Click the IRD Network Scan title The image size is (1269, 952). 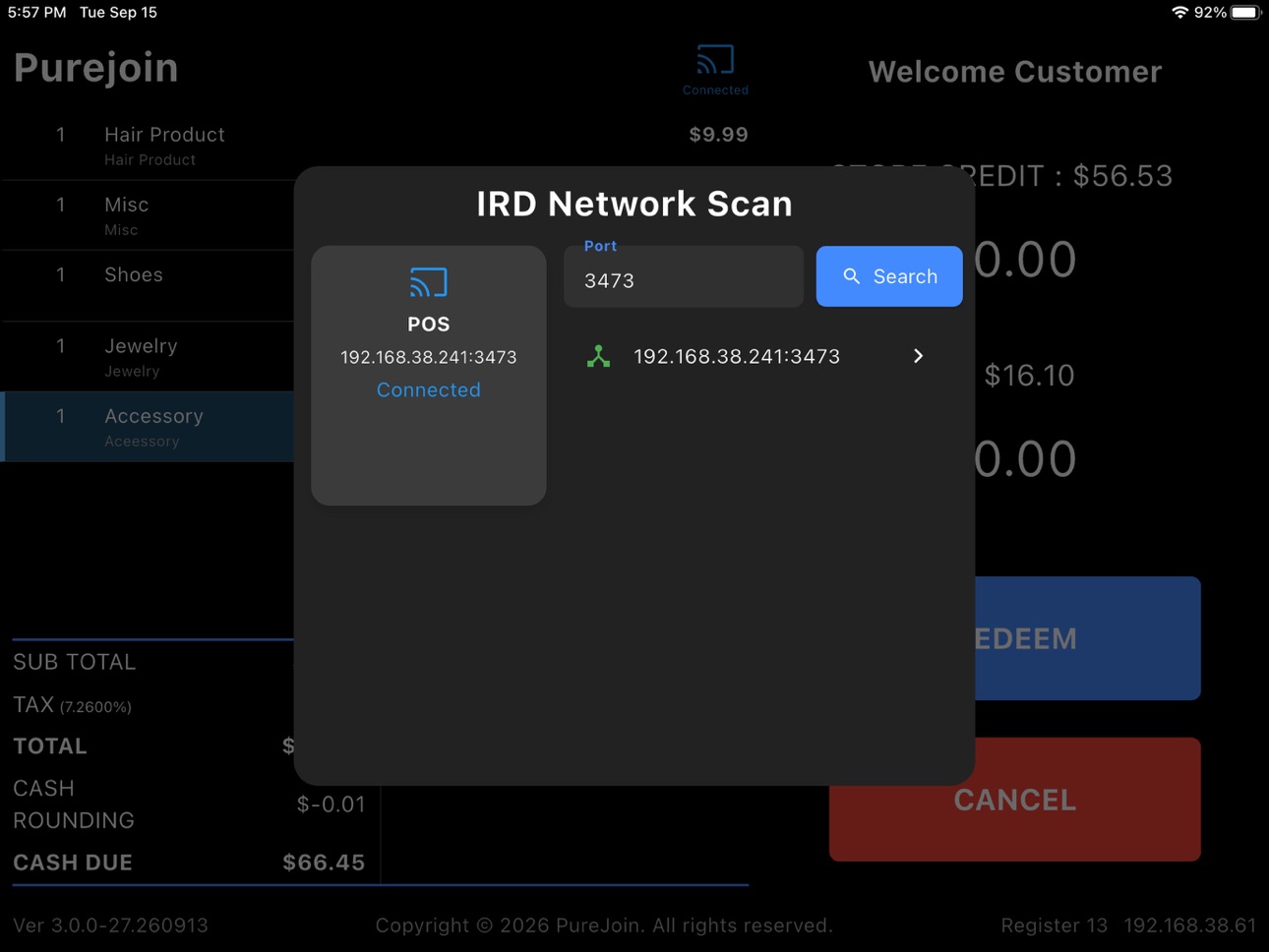(634, 204)
